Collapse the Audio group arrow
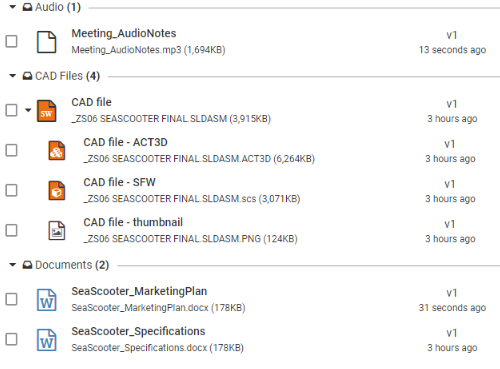 pyautogui.click(x=13, y=7)
